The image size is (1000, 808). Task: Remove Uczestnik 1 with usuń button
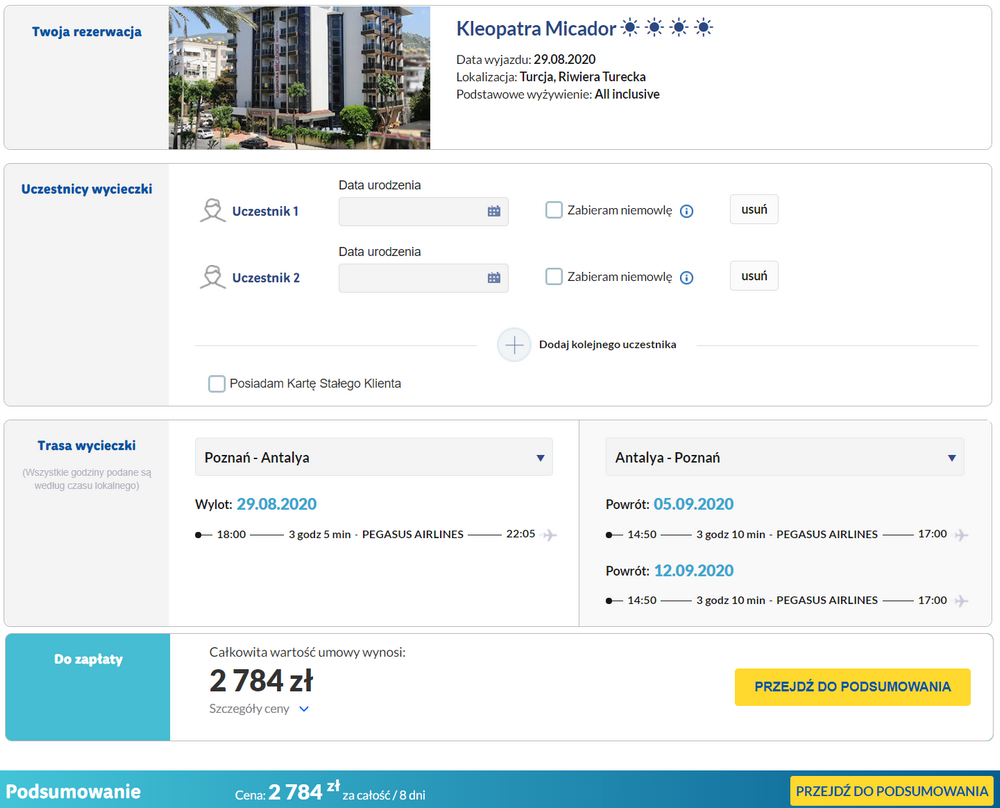coord(754,209)
